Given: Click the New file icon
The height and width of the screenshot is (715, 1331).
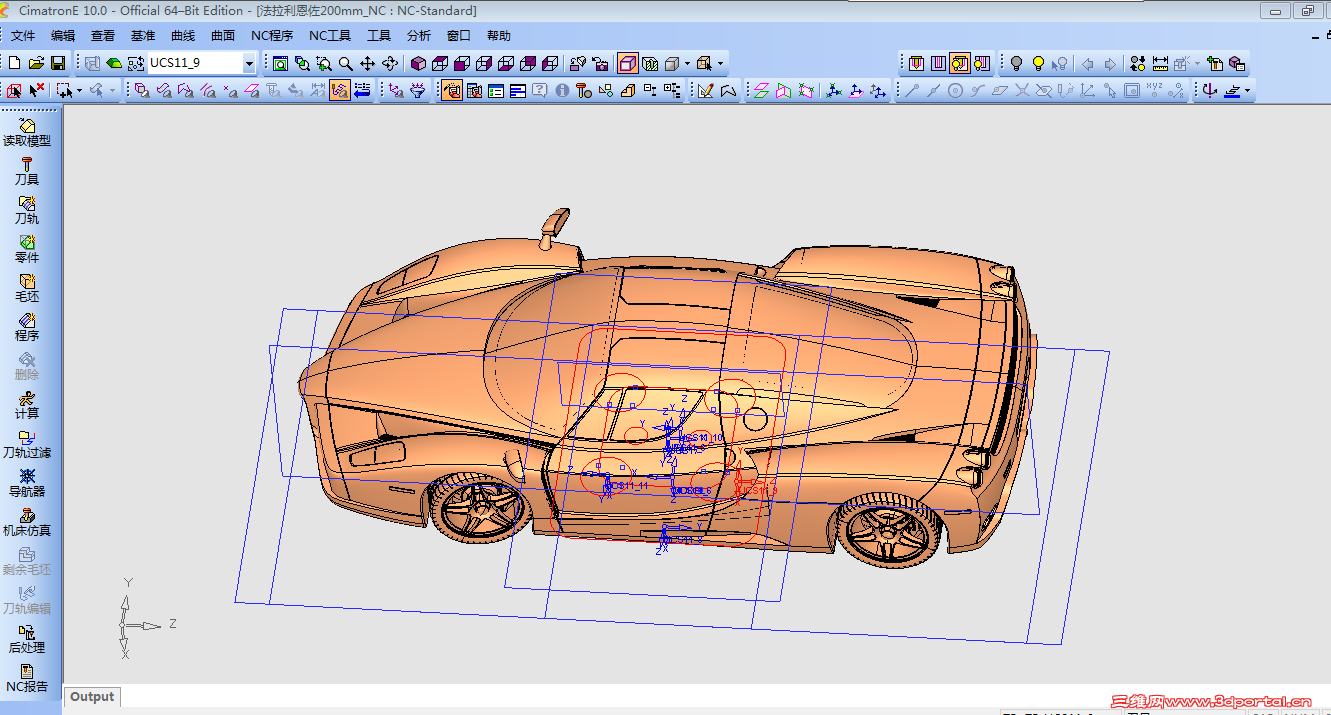Looking at the screenshot, I should 15,63.
